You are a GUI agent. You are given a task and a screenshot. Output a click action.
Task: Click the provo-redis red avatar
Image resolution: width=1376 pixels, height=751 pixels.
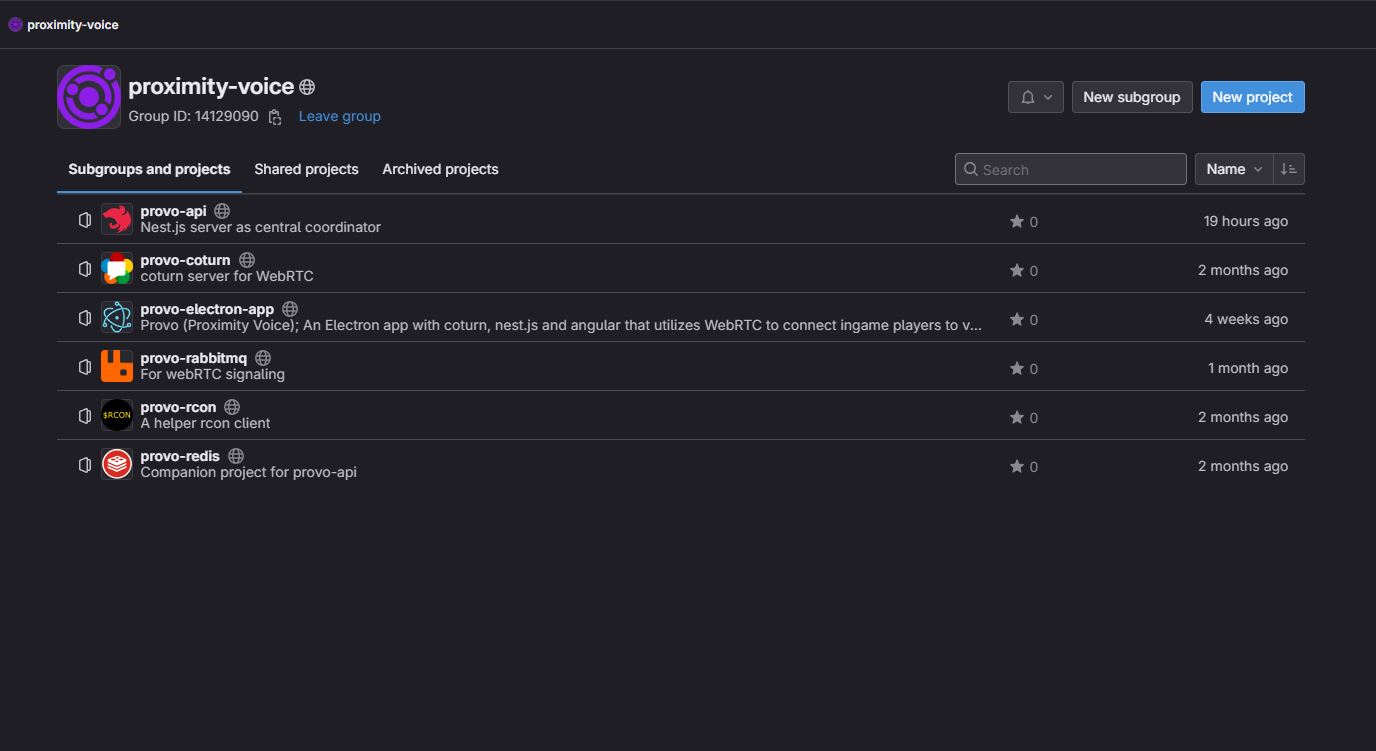coord(117,464)
